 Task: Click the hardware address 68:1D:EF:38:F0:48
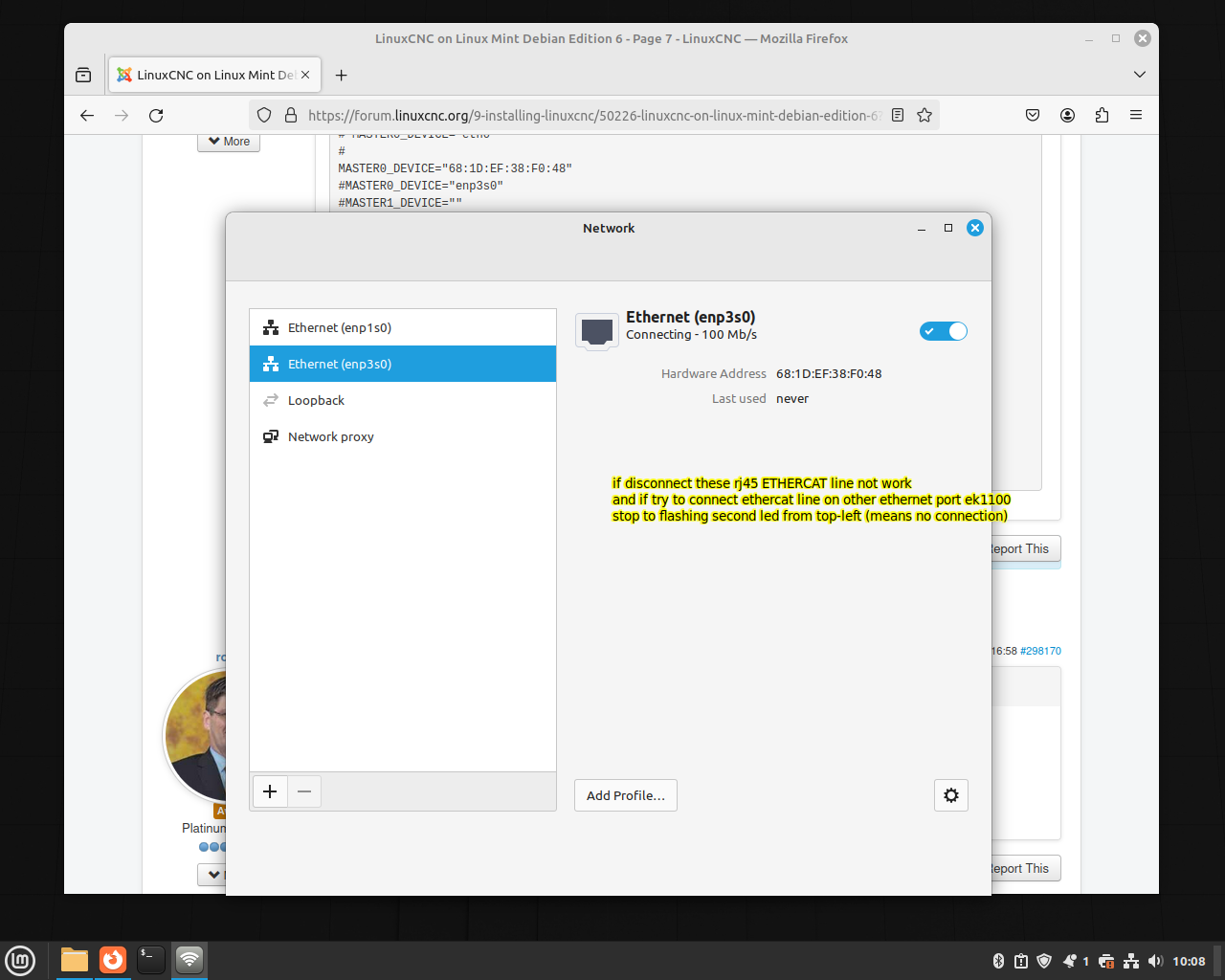[x=829, y=373]
